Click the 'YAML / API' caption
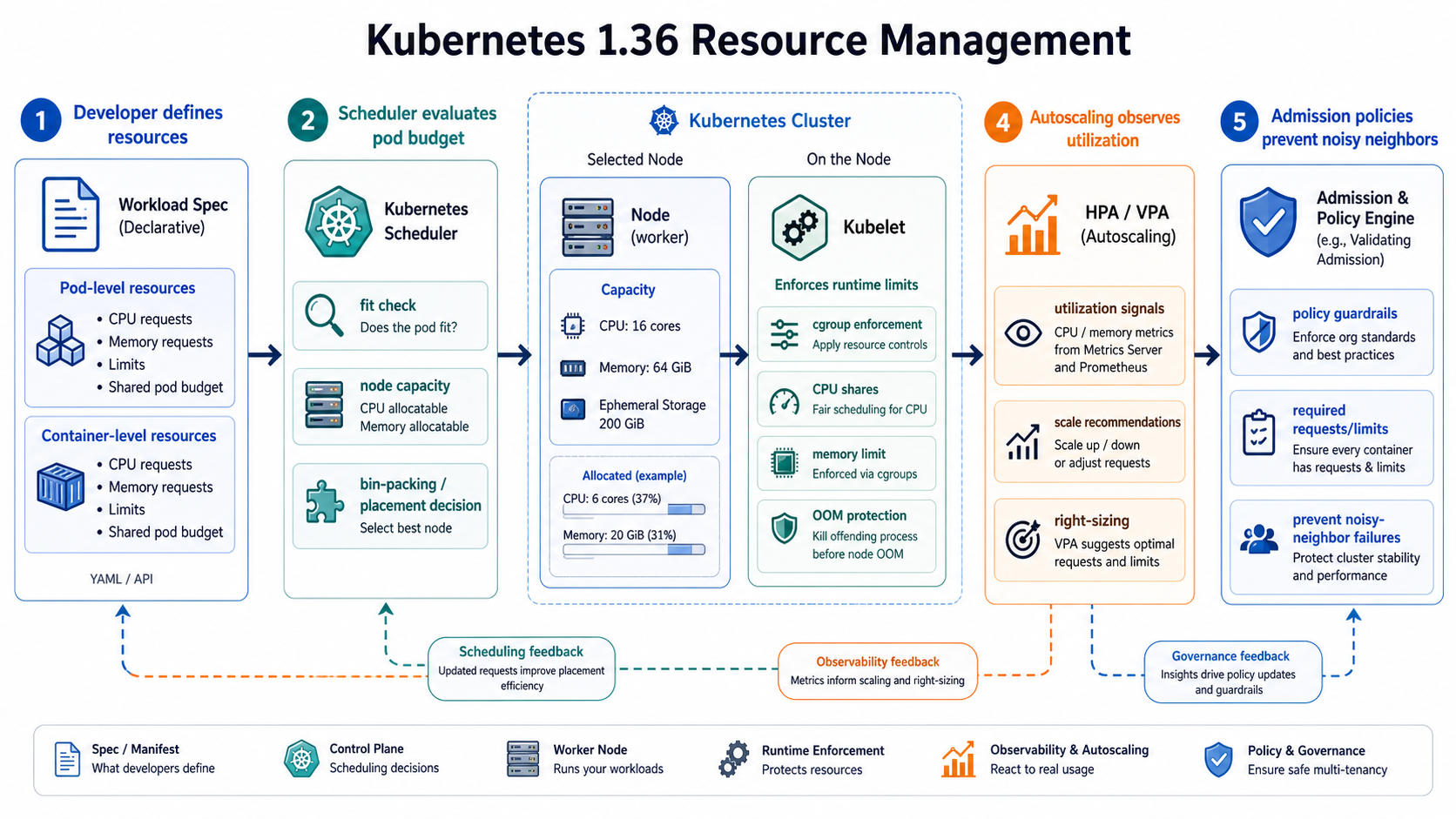This screenshot has height=819, width=1456. [x=121, y=579]
